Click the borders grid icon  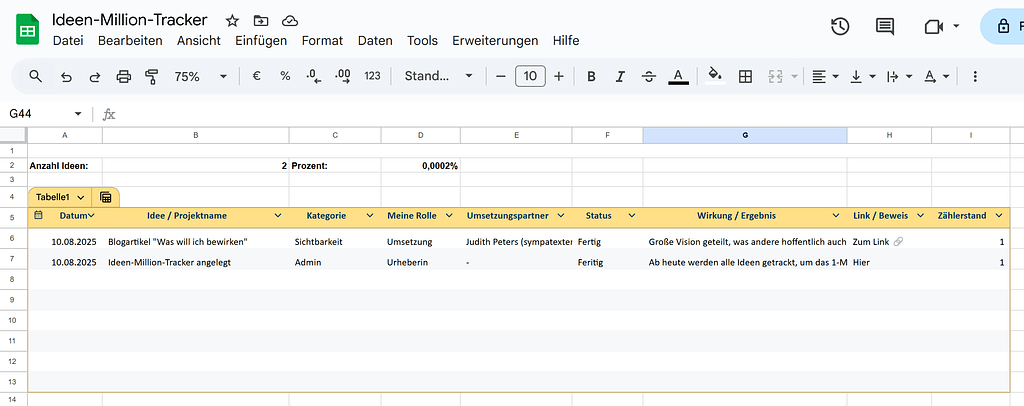[745, 76]
